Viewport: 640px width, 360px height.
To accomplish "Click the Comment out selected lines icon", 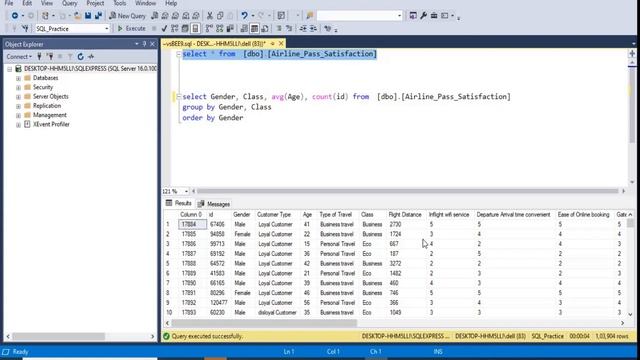I will click(x=279, y=29).
